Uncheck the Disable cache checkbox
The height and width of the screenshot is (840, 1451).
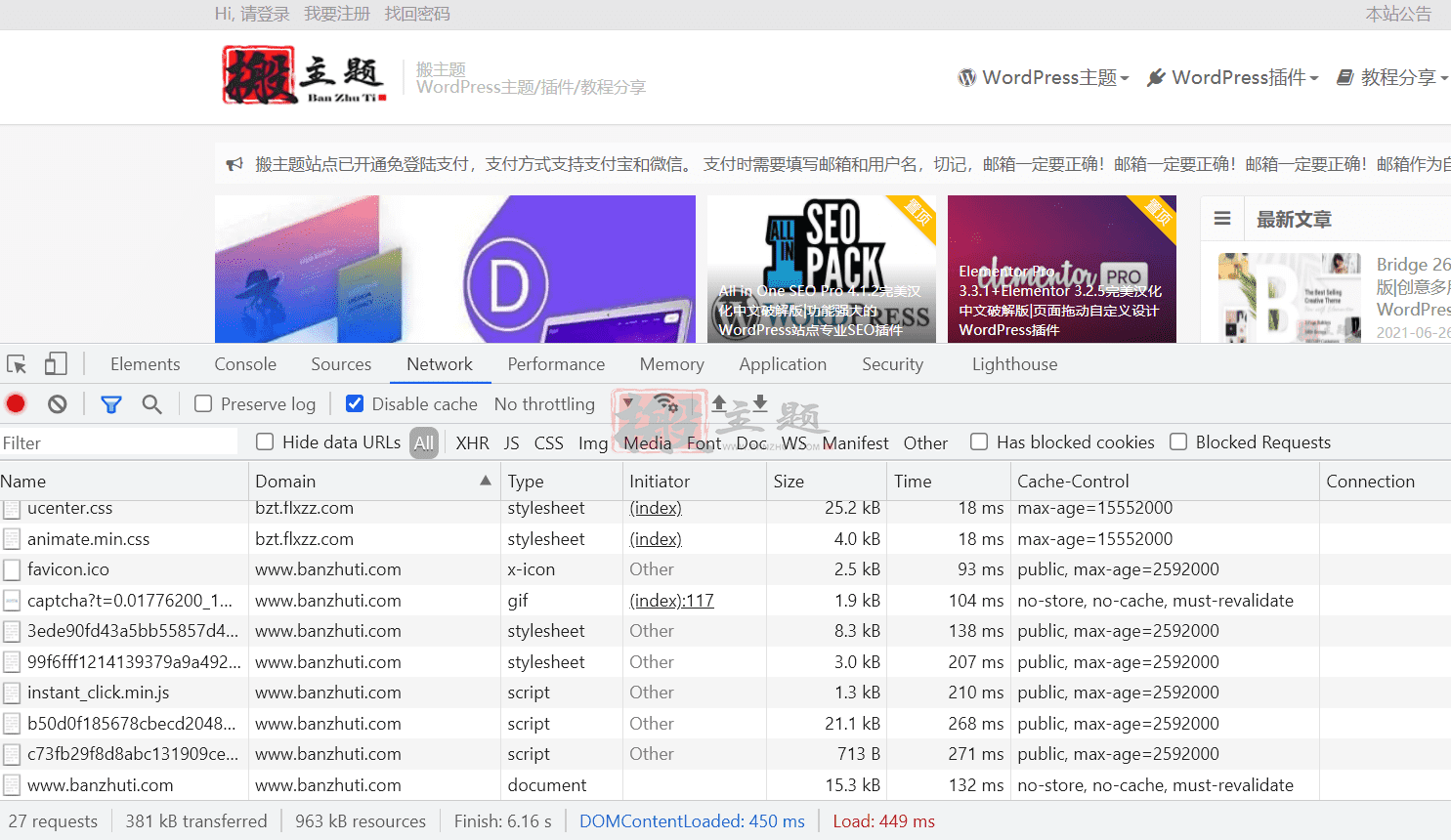[355, 403]
